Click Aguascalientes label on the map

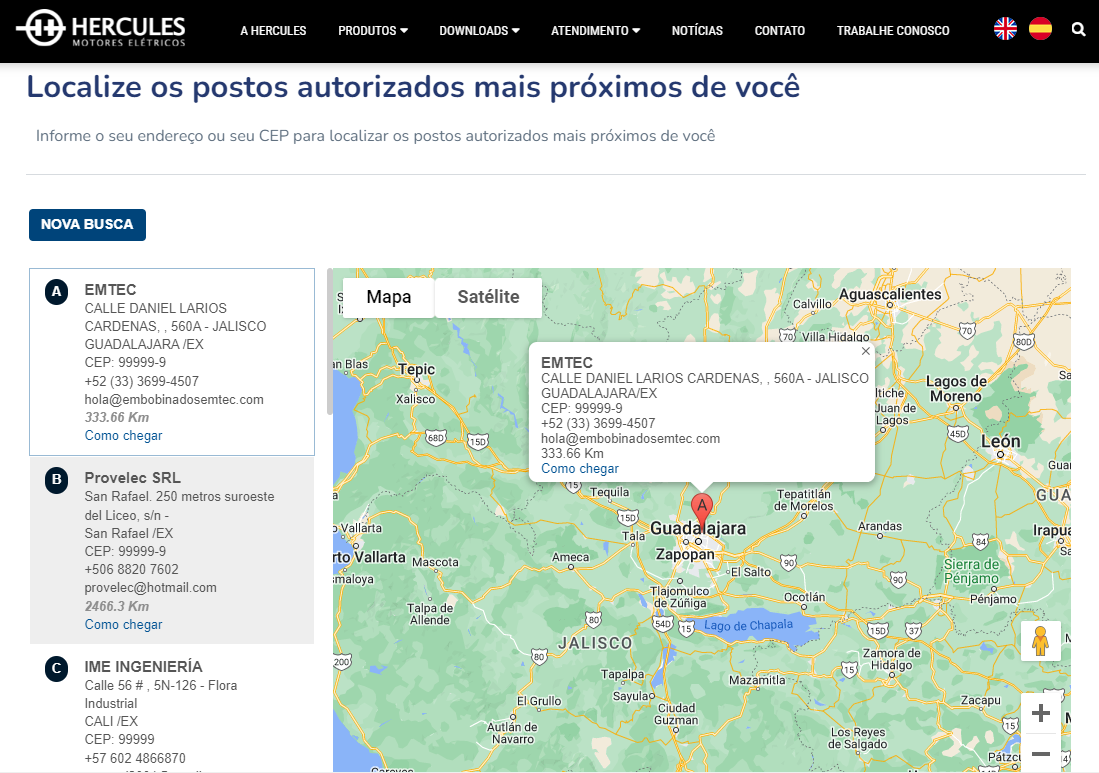click(890, 294)
